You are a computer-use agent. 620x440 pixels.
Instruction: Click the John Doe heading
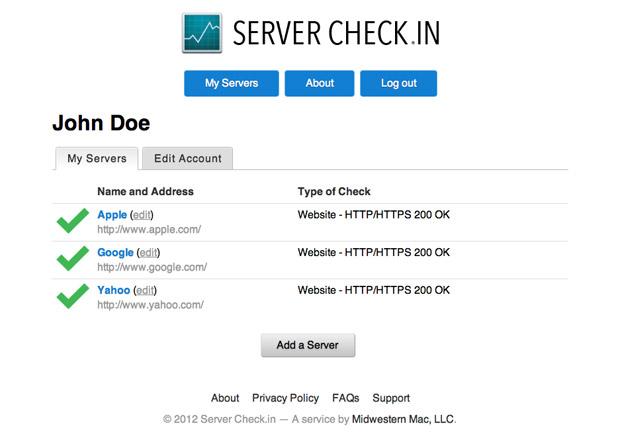pos(101,123)
